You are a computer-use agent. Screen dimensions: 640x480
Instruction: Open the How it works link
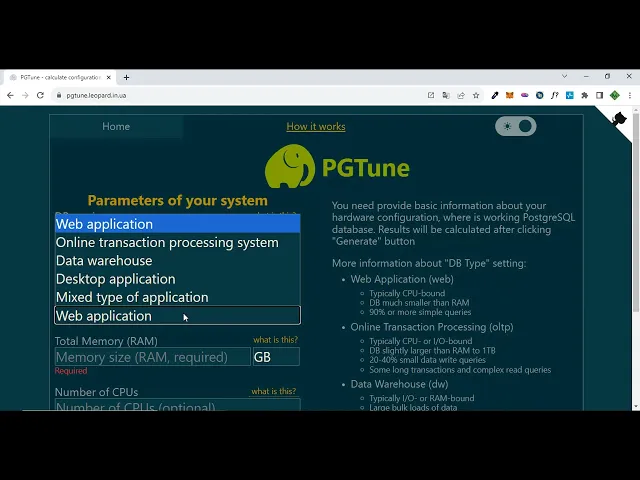(316, 127)
